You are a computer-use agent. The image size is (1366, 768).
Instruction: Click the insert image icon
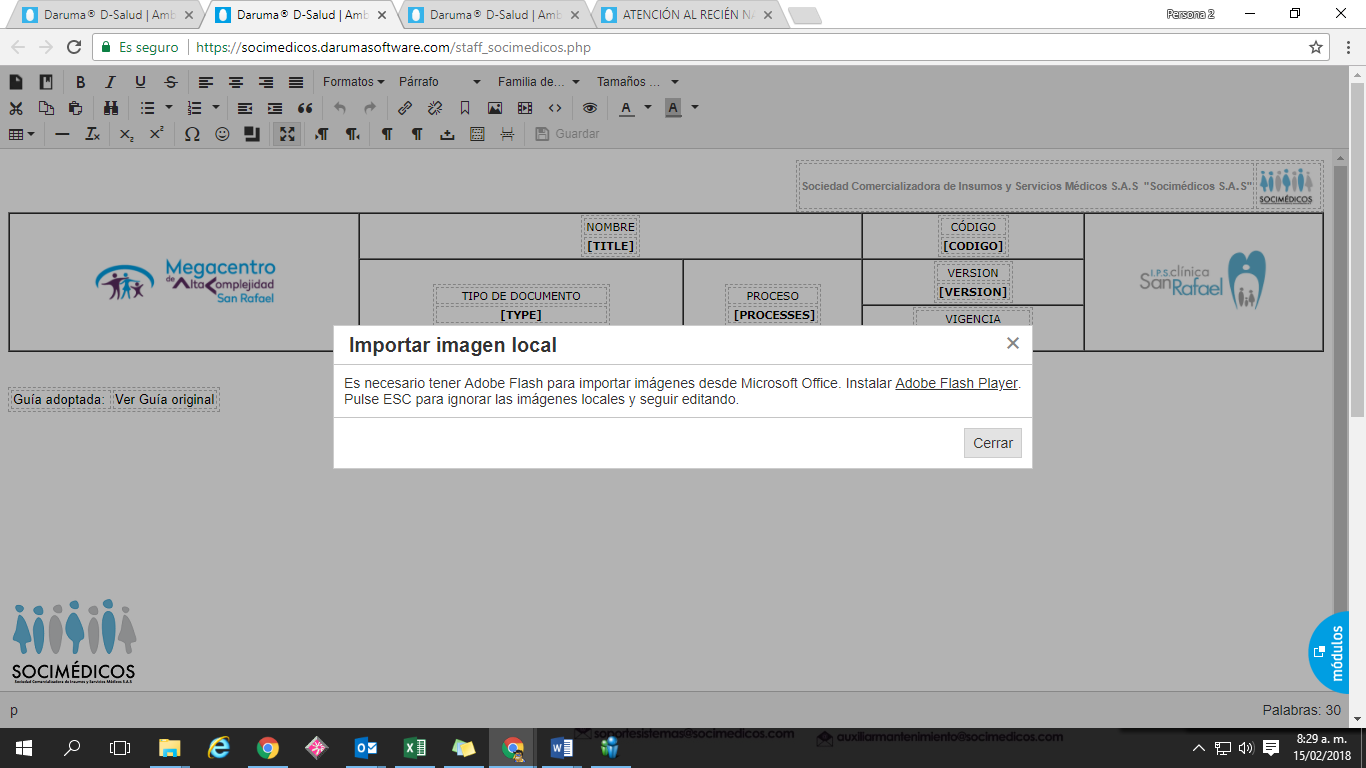[x=495, y=108]
